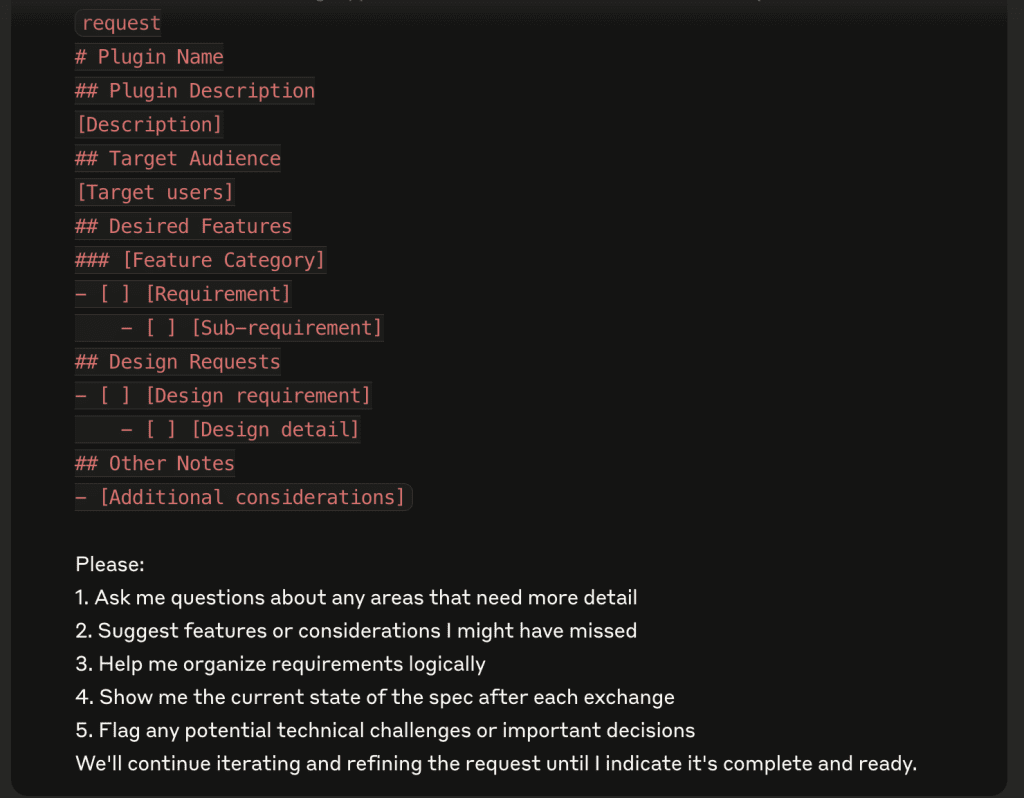1024x798 pixels.
Task: Click the 'request' code snippet at top
Action: pyautogui.click(x=121, y=24)
